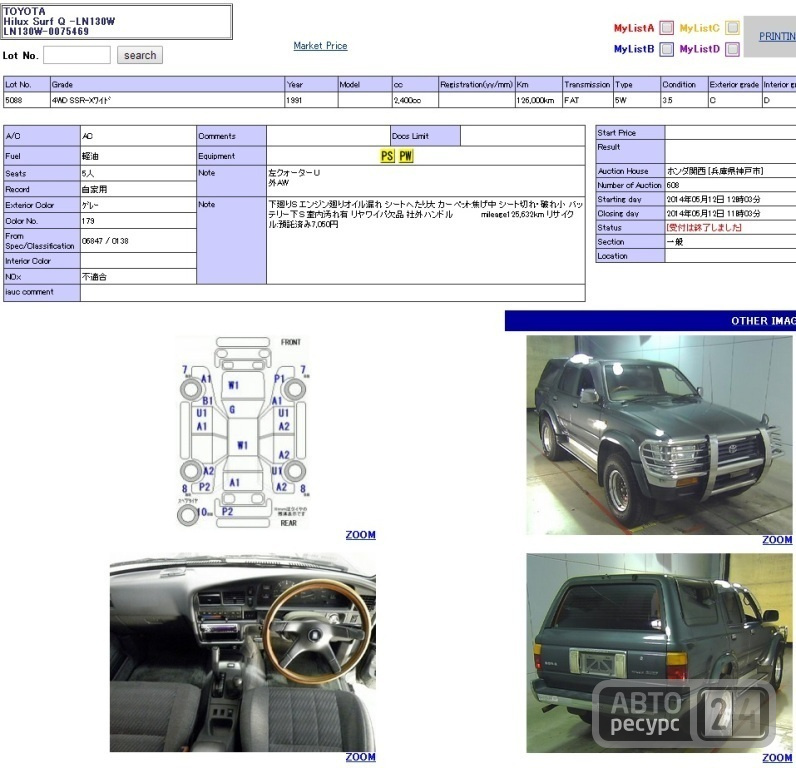The width and height of the screenshot is (796, 768).
Task: Click the Exterior grade column header
Action: pyautogui.click(x=734, y=84)
